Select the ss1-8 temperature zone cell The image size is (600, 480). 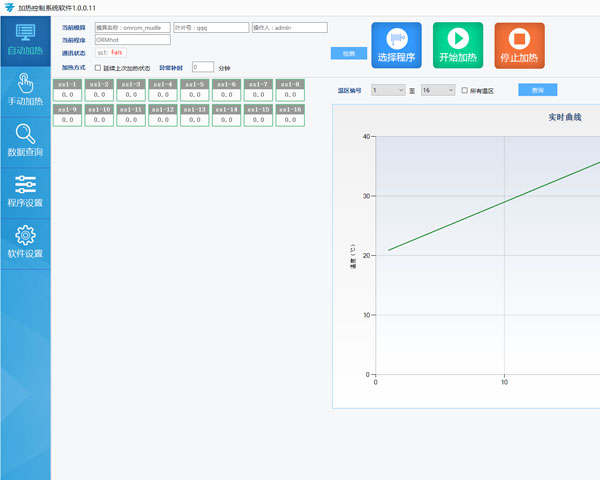tap(290, 89)
